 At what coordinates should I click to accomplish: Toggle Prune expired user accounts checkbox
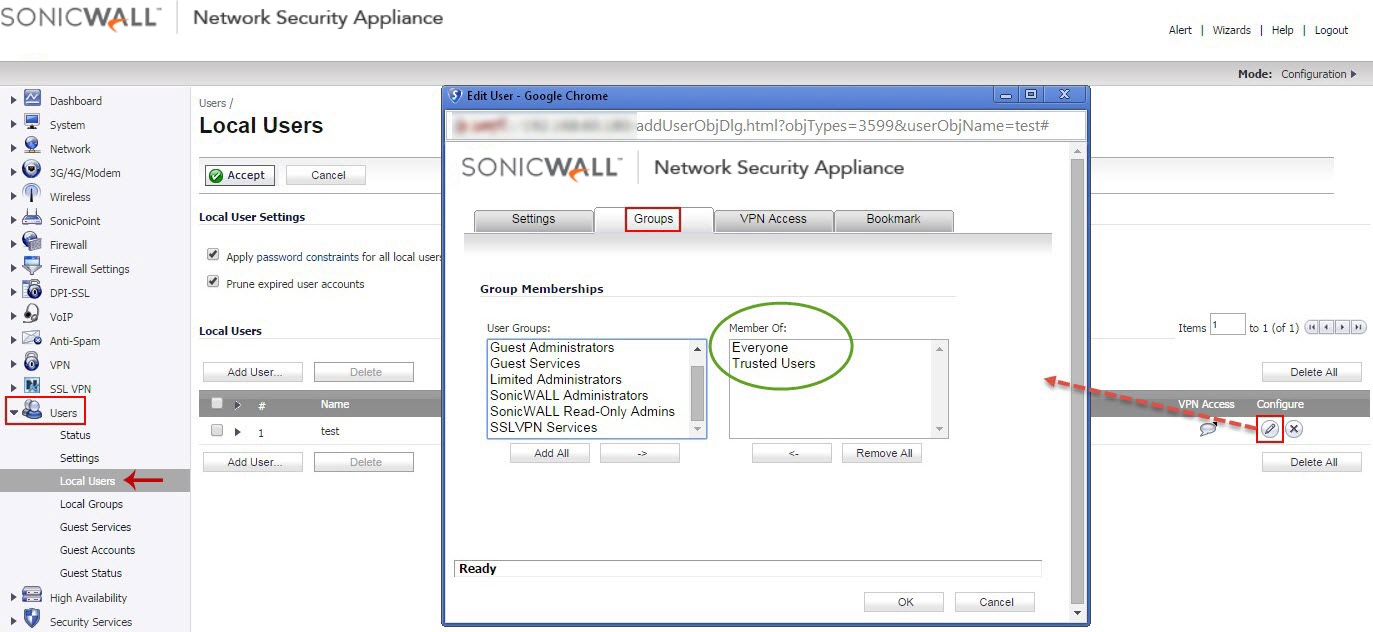[x=213, y=282]
